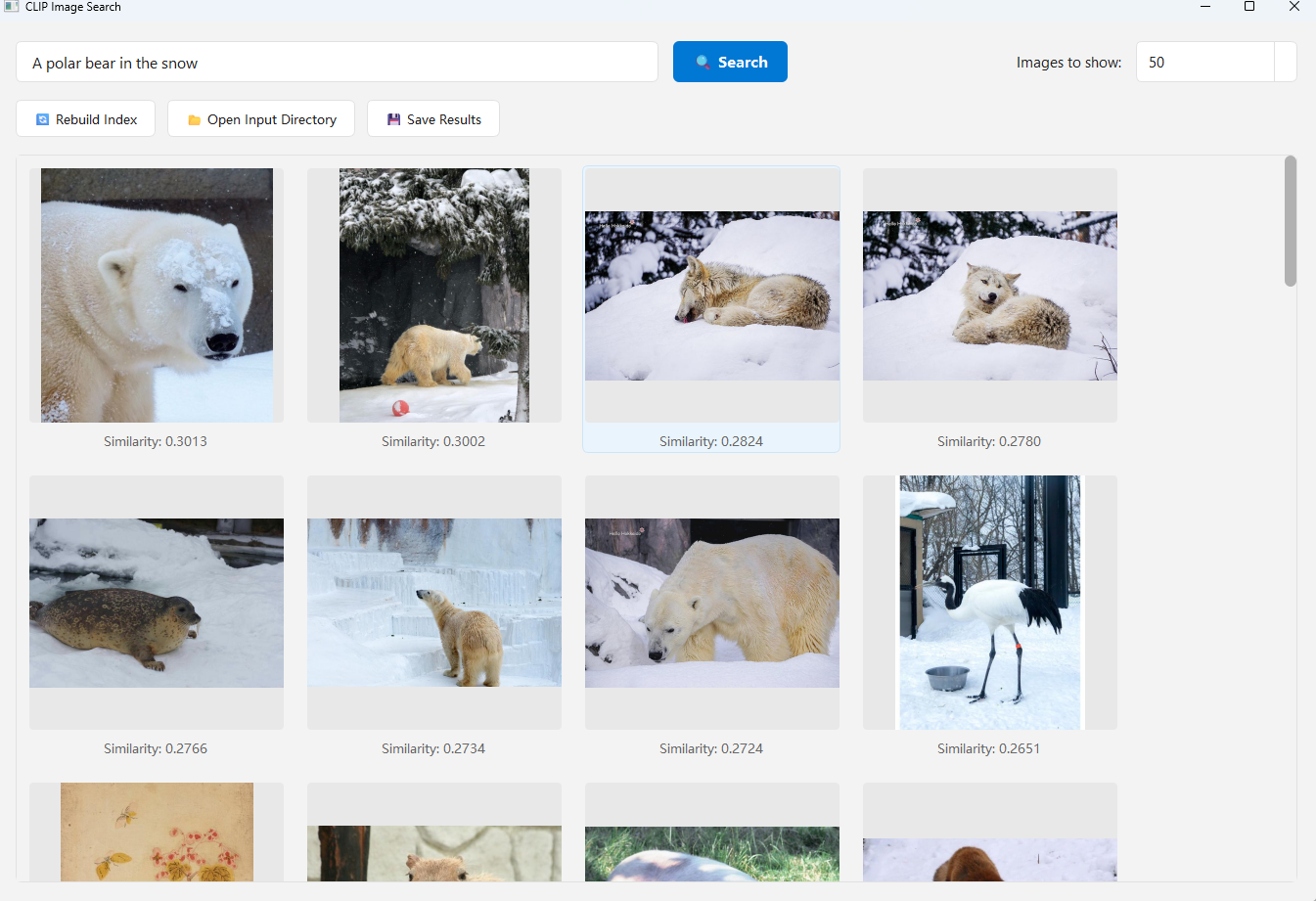Screen dimensions: 1316x901
Task: Click the Similarity: 0.2724 label
Action: tap(711, 748)
